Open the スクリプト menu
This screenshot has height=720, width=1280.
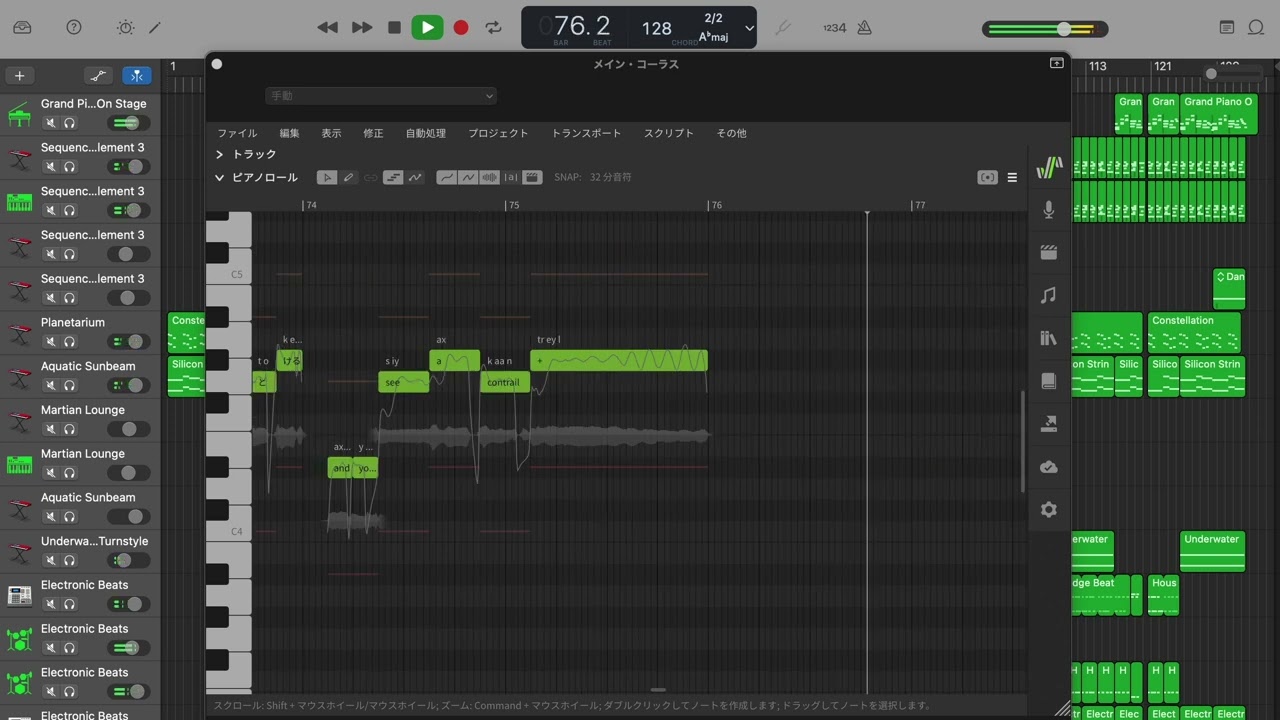point(668,133)
